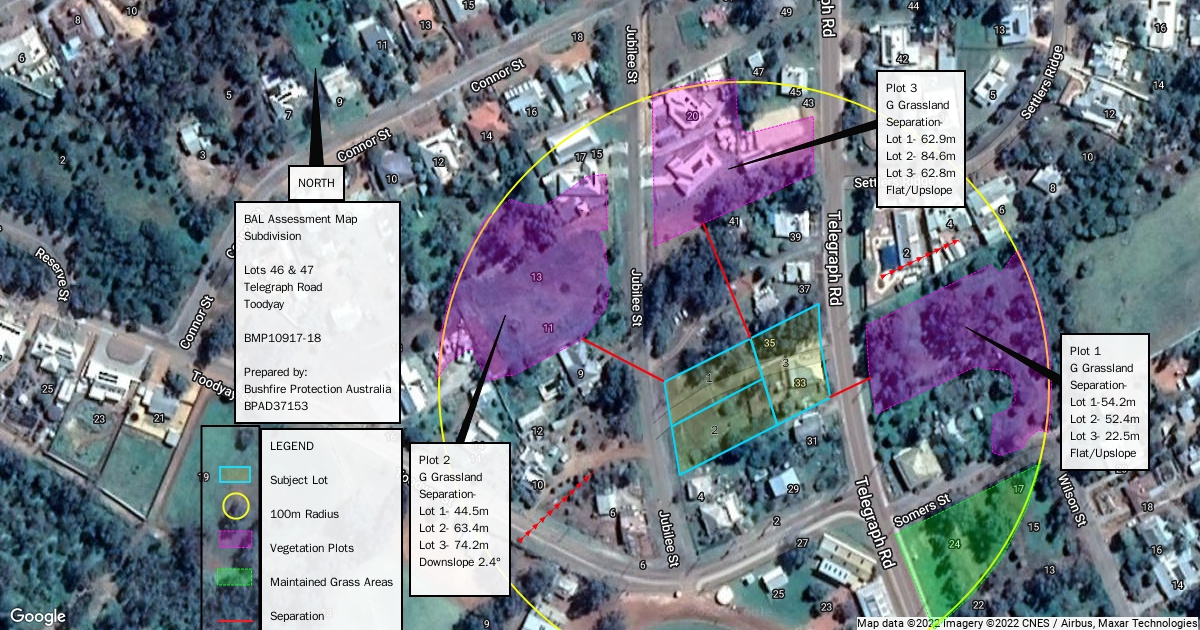
Task: Select the Lot 1 subject parcel
Action: 710,378
